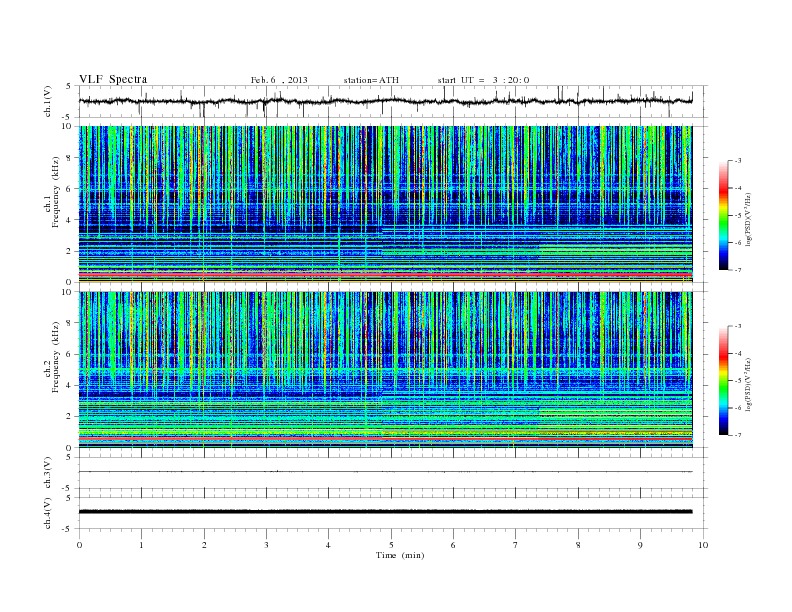Click time axis tick label "4"
792x612 pixels.
point(328,545)
